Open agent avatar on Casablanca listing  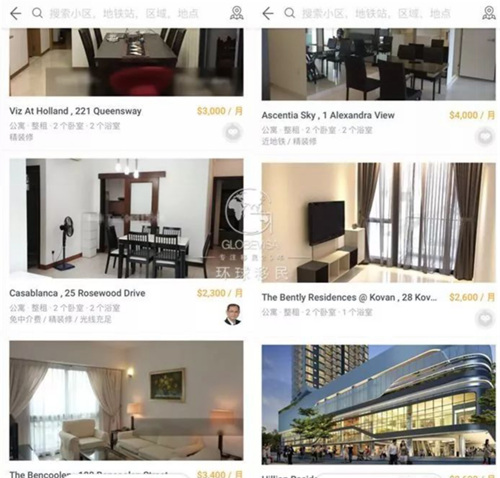pos(233,314)
